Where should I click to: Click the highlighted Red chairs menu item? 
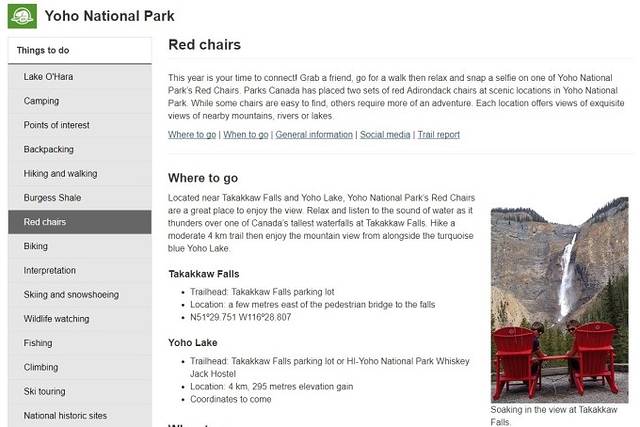(x=45, y=222)
